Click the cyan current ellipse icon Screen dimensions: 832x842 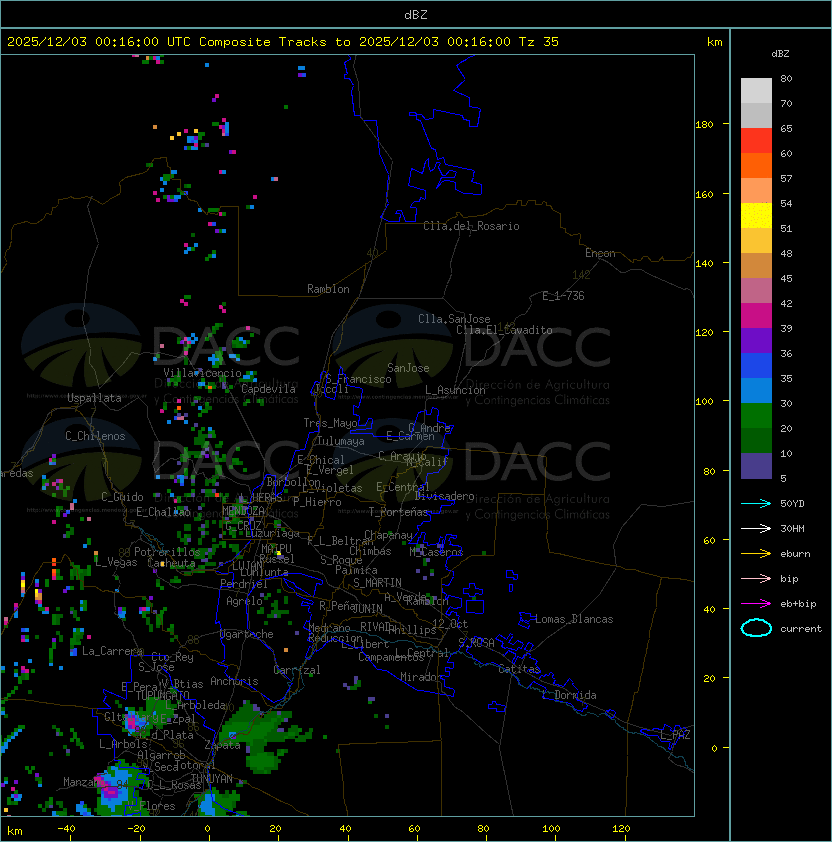(756, 628)
